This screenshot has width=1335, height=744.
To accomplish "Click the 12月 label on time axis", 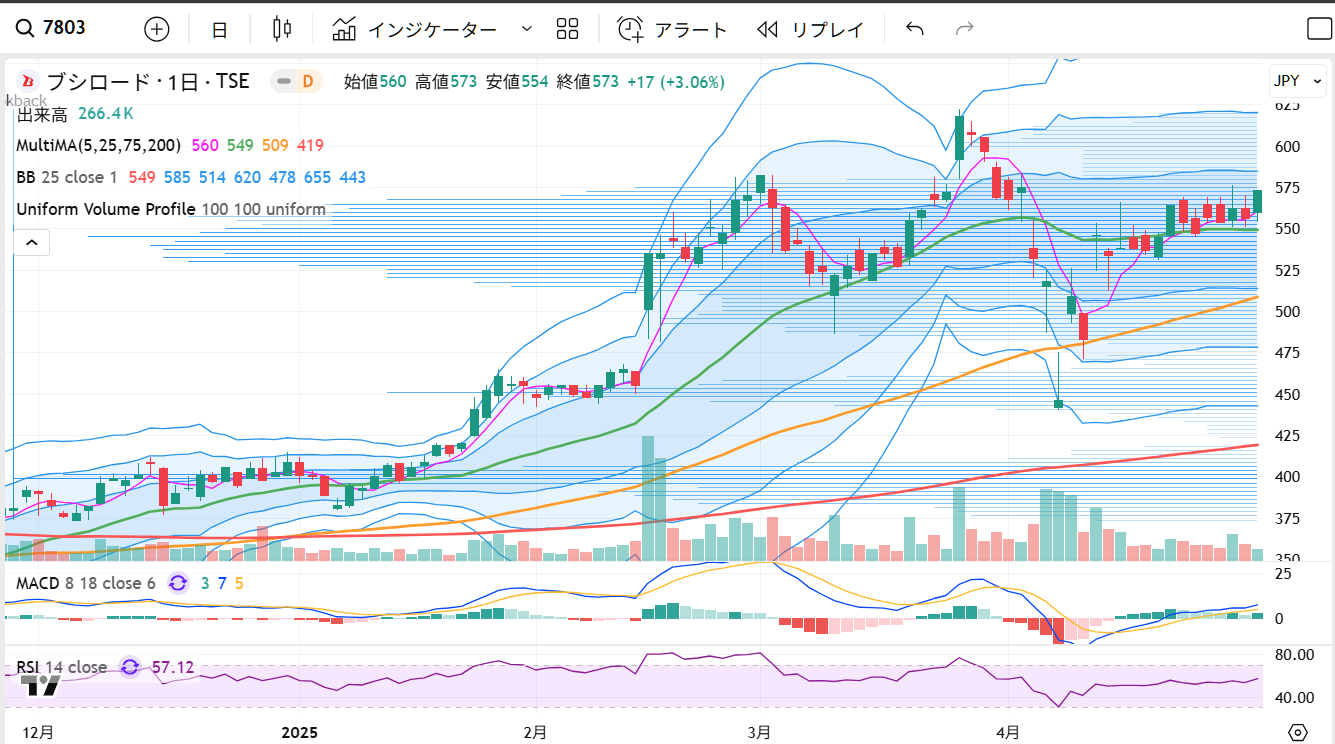I will (x=39, y=733).
